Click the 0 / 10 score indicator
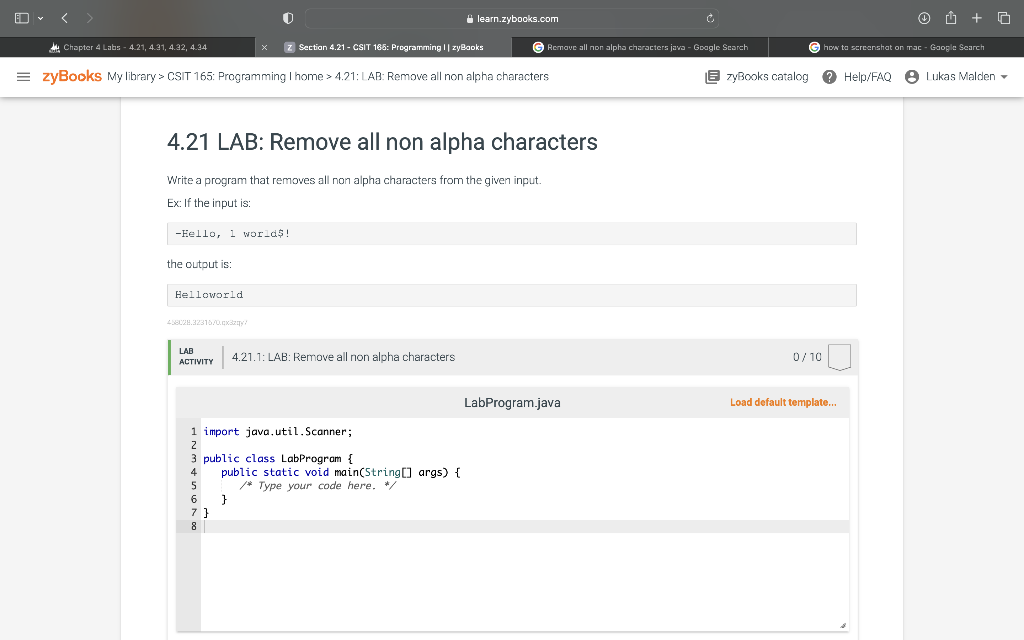The height and width of the screenshot is (640, 1024). tap(799, 356)
